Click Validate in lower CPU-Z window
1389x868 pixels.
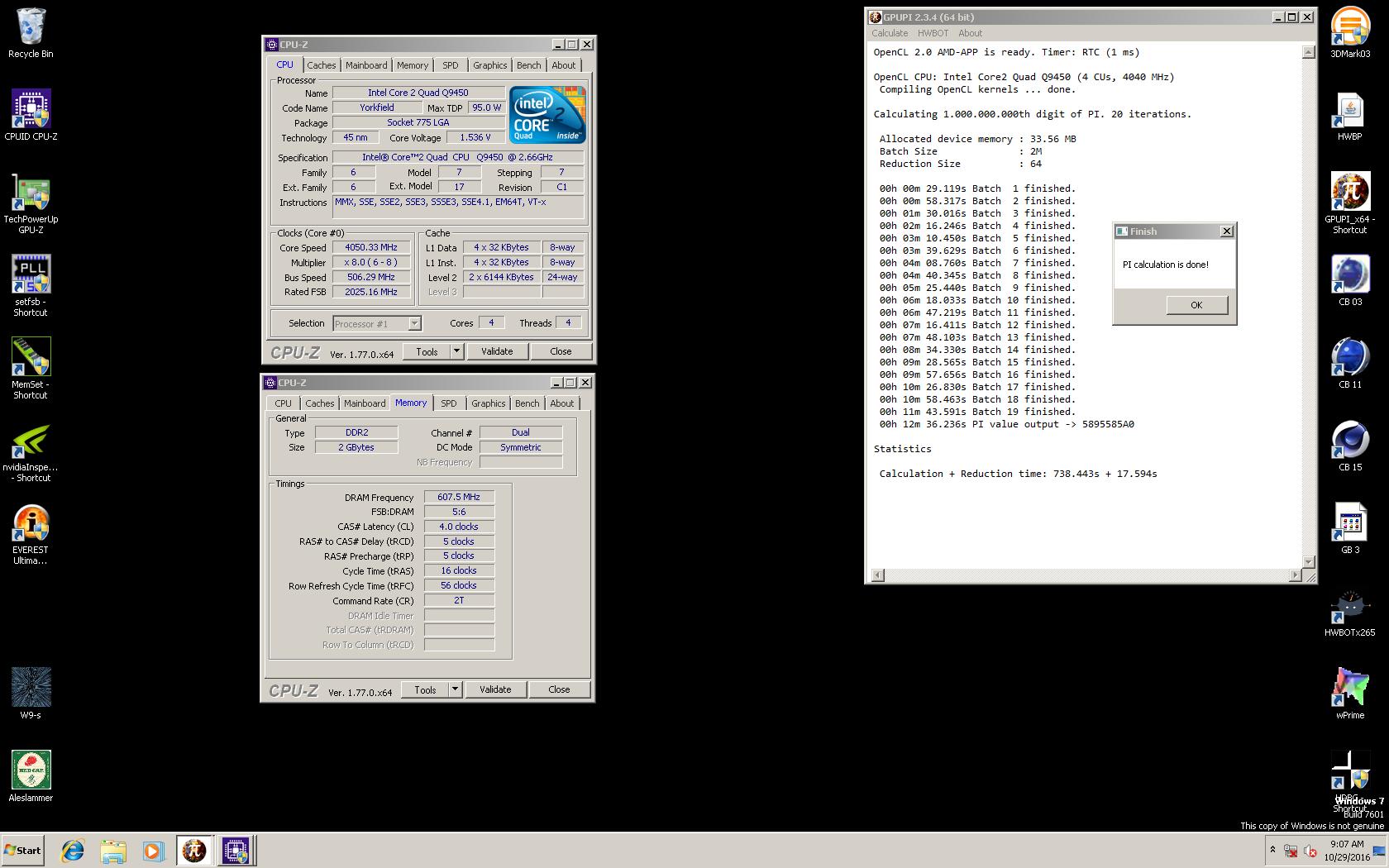(x=495, y=689)
